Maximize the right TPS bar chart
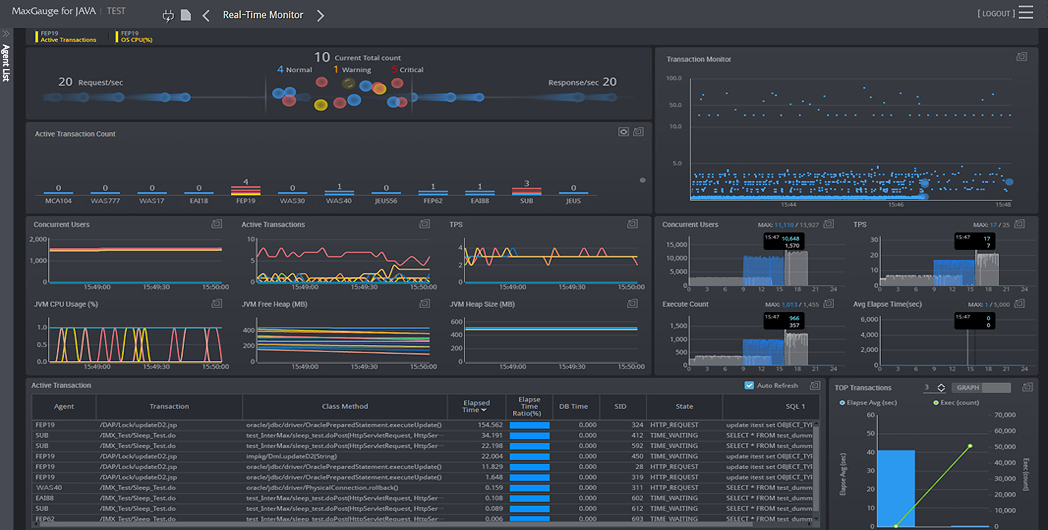This screenshot has height=530, width=1048. [1019, 224]
